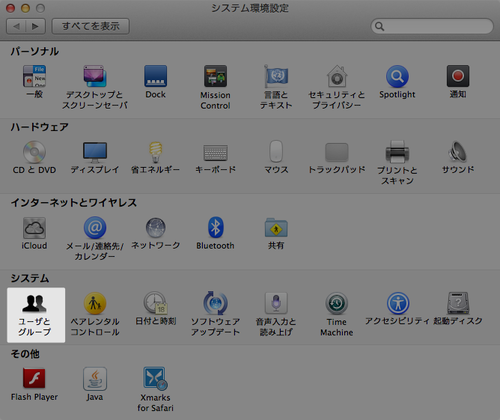Close the システム環境設定 window
Image resolution: width=500 pixels, height=420 pixels.
pos(11,8)
